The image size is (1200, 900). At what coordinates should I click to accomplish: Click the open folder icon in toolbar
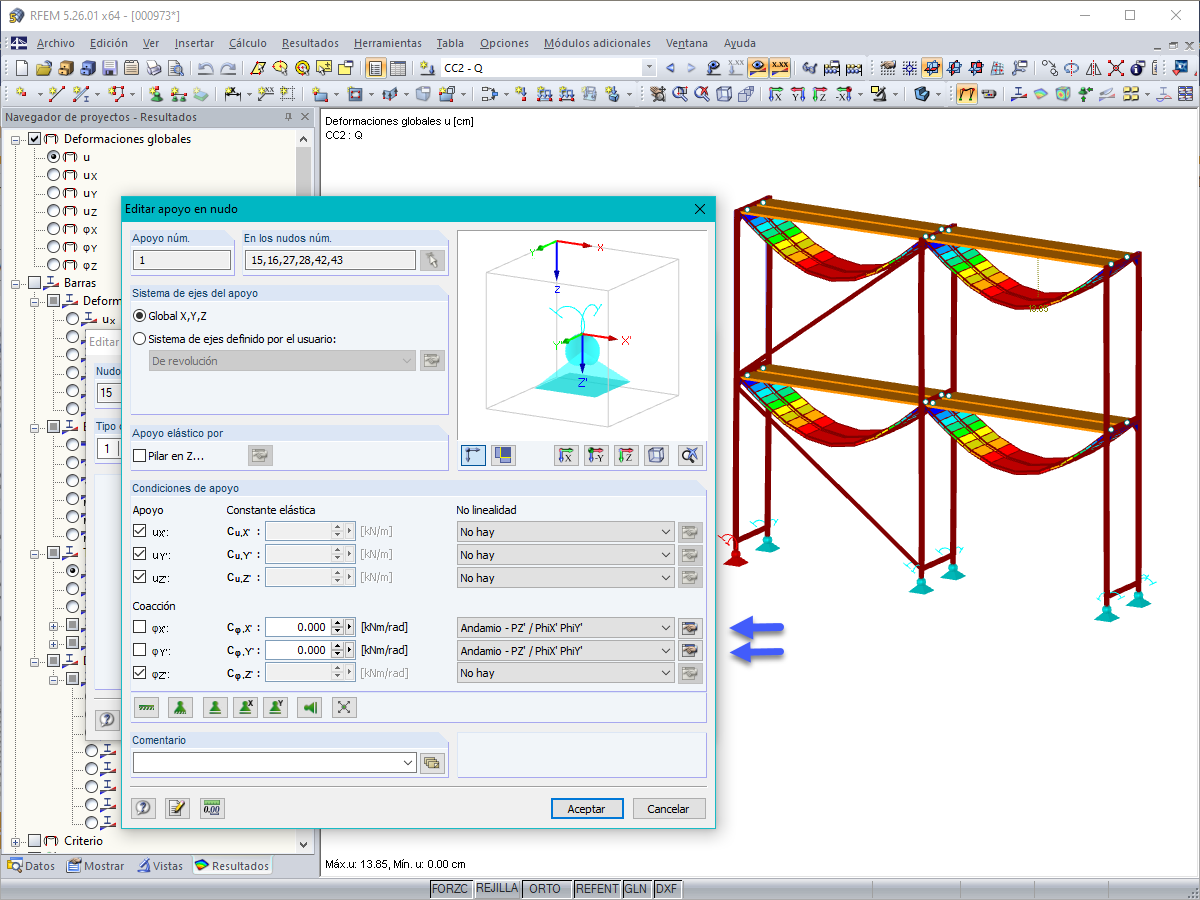click(x=43, y=68)
